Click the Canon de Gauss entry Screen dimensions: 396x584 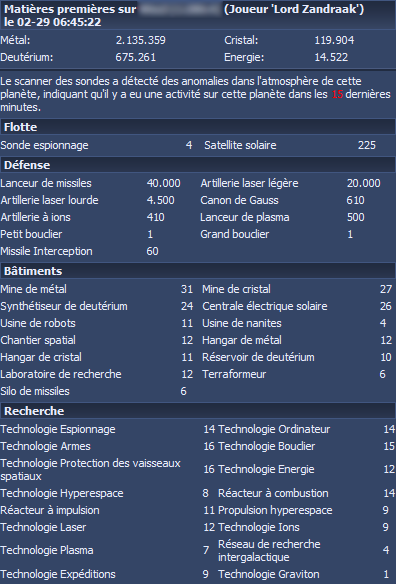coord(239,200)
